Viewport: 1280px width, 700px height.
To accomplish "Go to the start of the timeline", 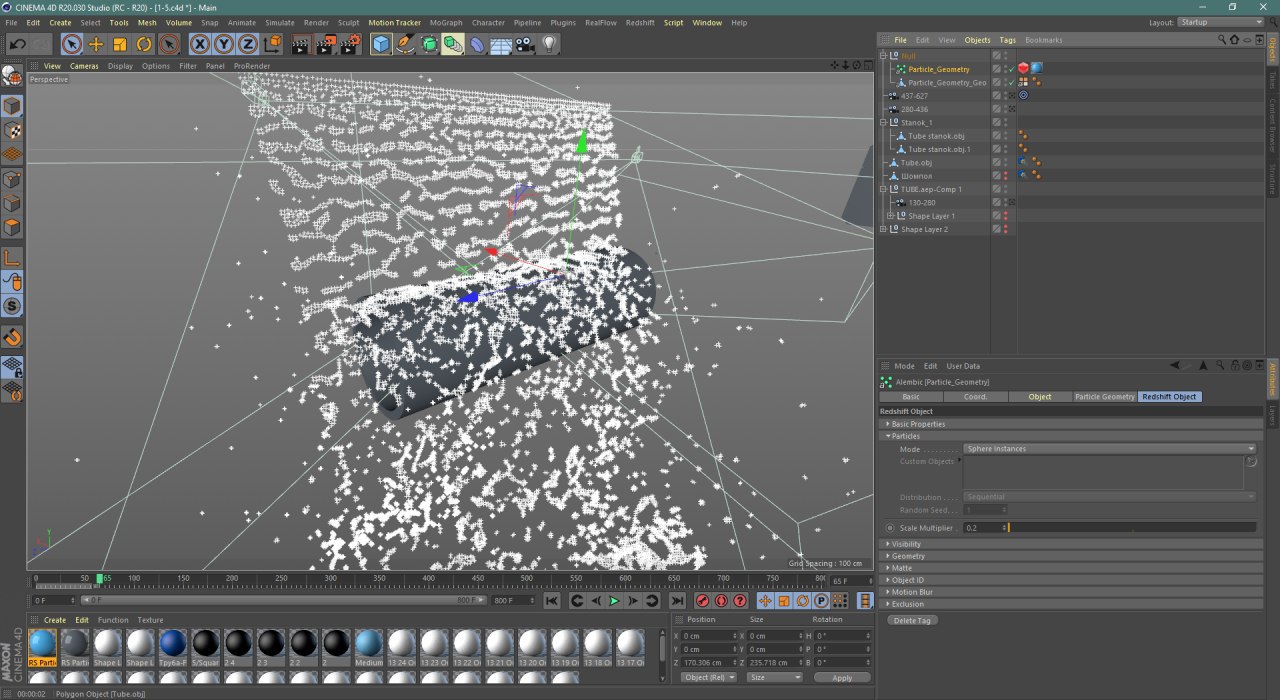I will [551, 601].
